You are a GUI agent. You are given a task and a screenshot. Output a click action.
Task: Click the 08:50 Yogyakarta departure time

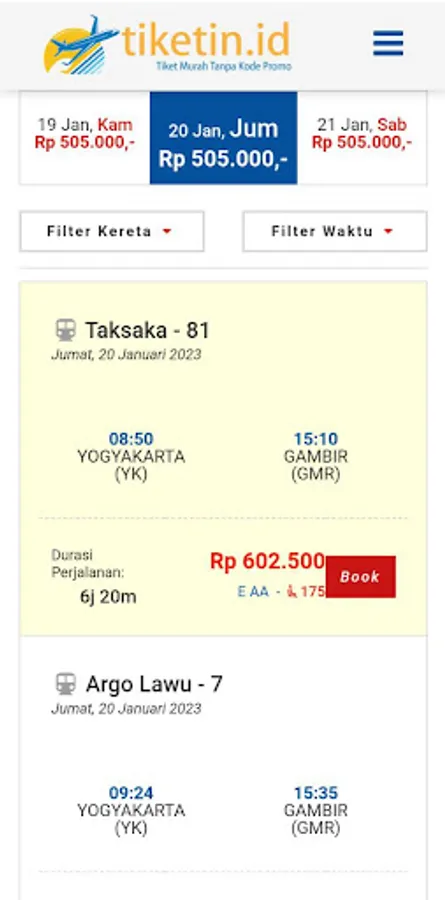pos(131,440)
